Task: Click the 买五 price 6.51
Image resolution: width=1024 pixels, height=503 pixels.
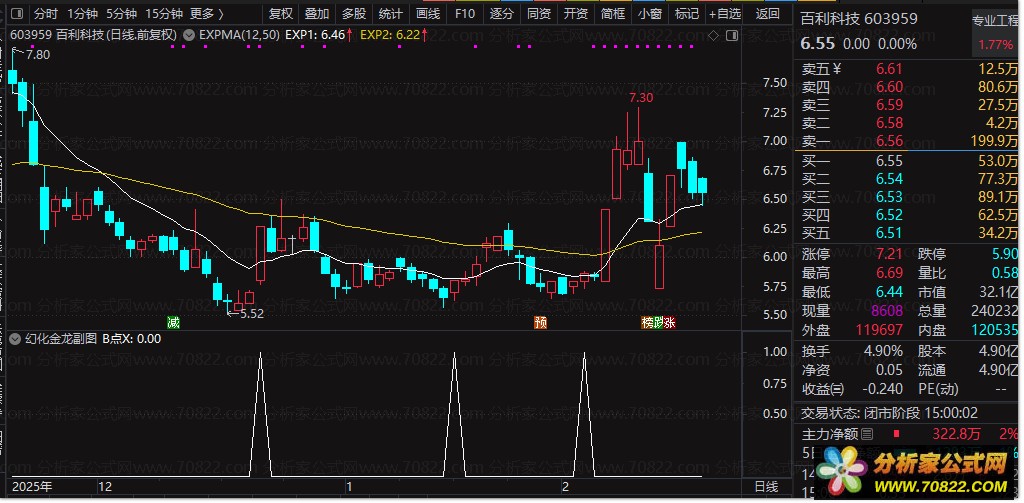Action: 889,233
